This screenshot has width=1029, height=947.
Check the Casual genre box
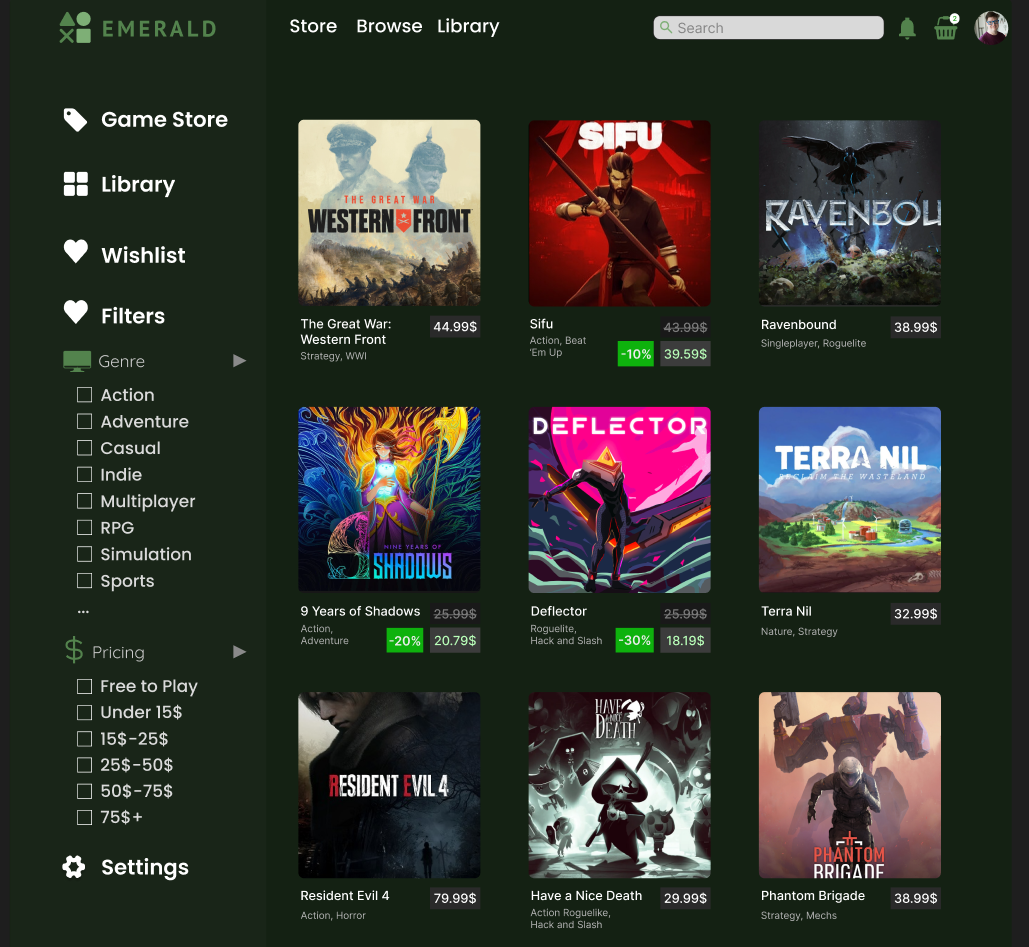[x=84, y=448]
